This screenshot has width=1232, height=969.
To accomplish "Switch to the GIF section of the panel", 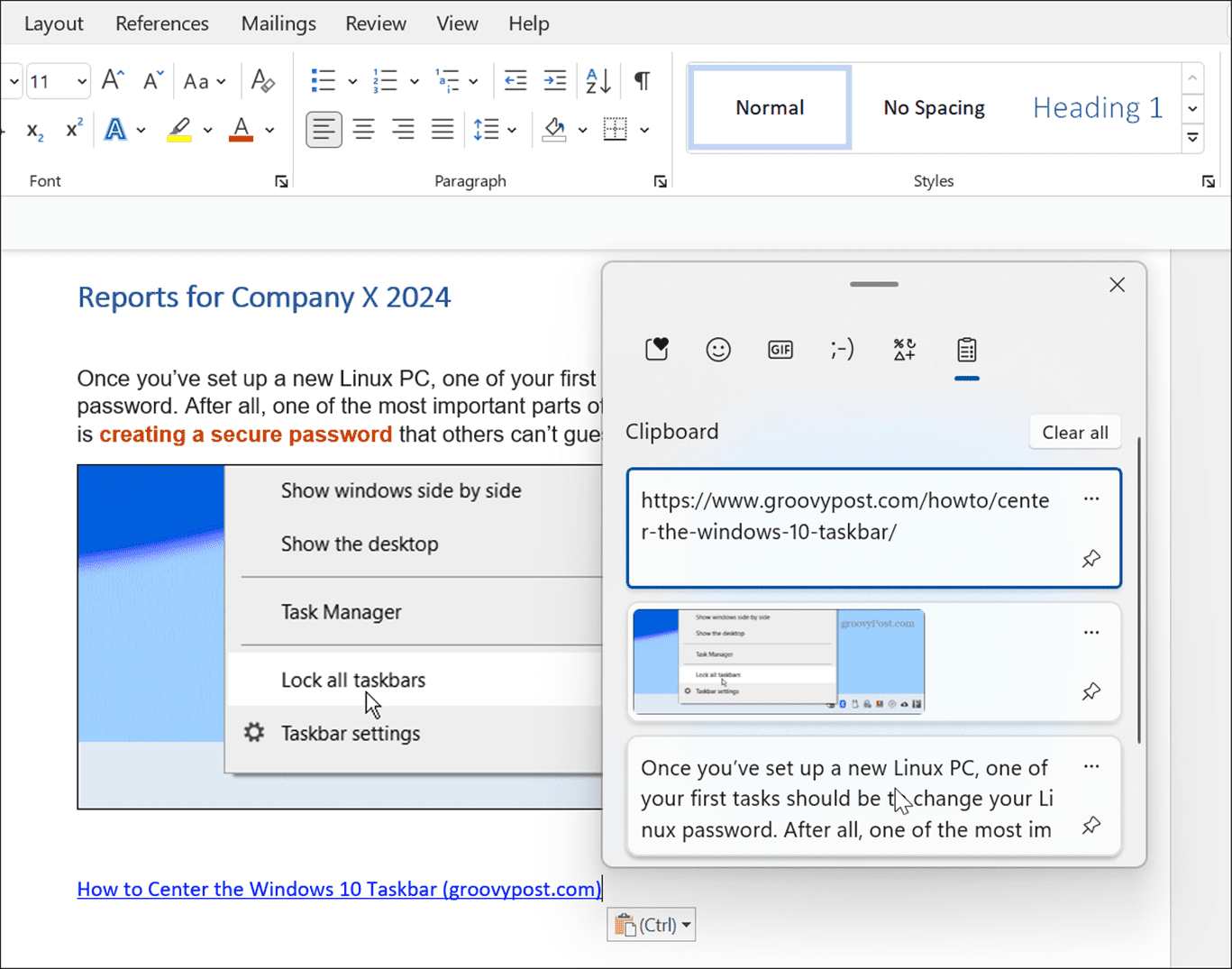I will 780,350.
